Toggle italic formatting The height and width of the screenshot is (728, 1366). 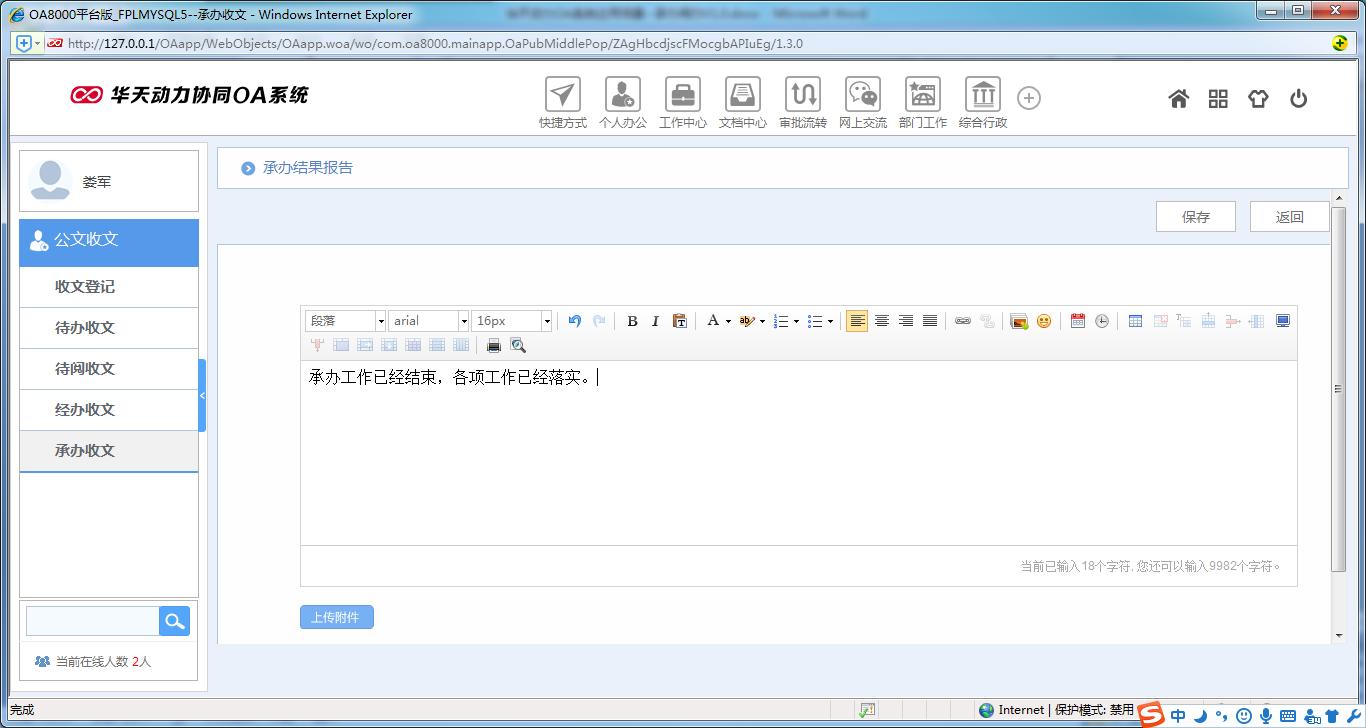pos(655,320)
